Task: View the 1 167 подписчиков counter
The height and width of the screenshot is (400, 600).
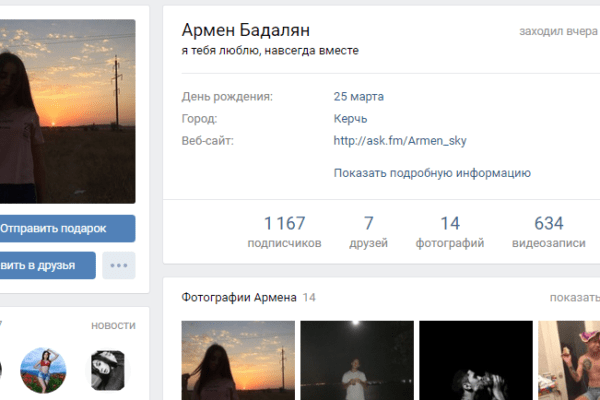Action: 285,232
